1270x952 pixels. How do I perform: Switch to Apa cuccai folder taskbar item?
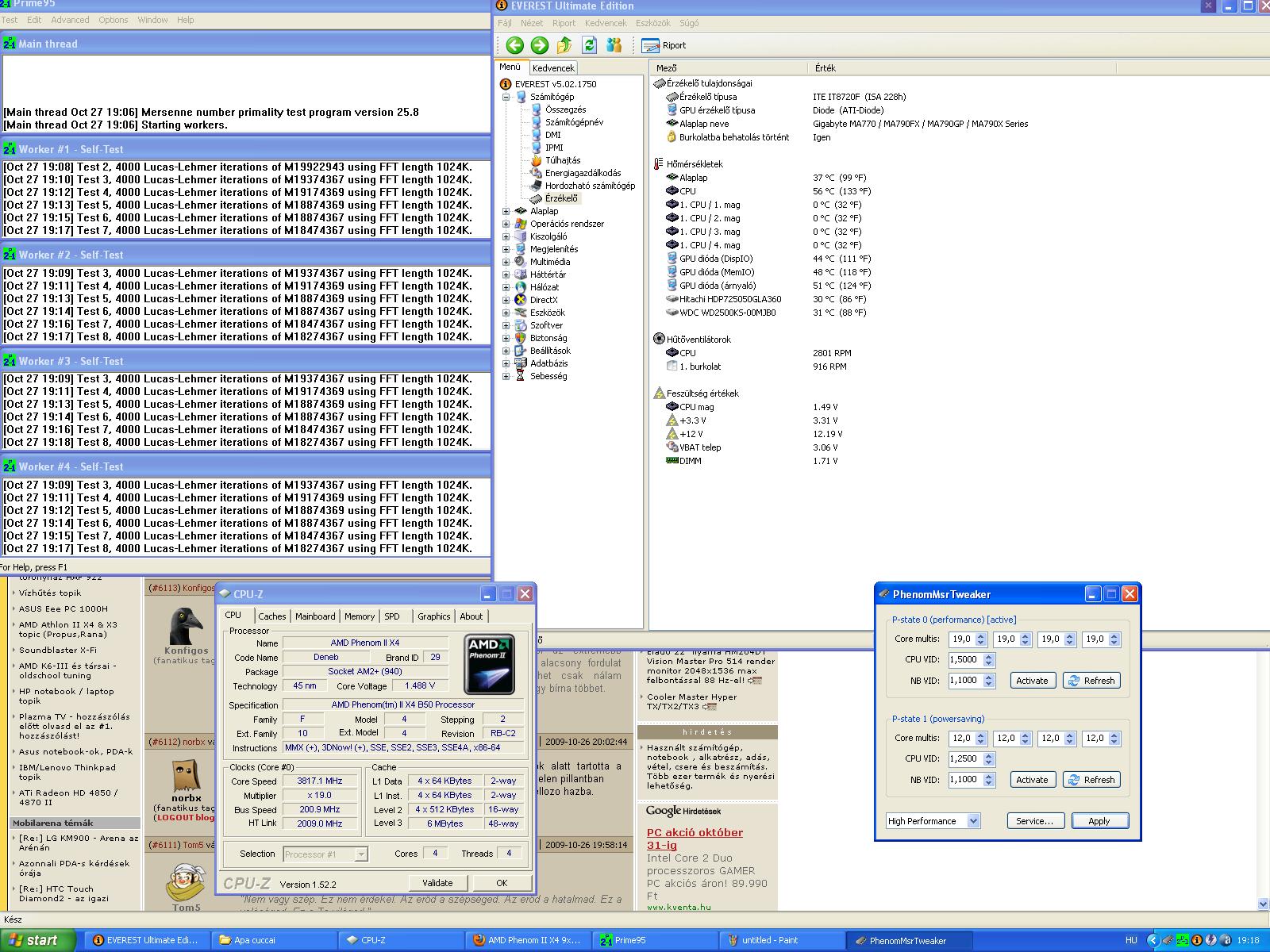click(x=275, y=940)
